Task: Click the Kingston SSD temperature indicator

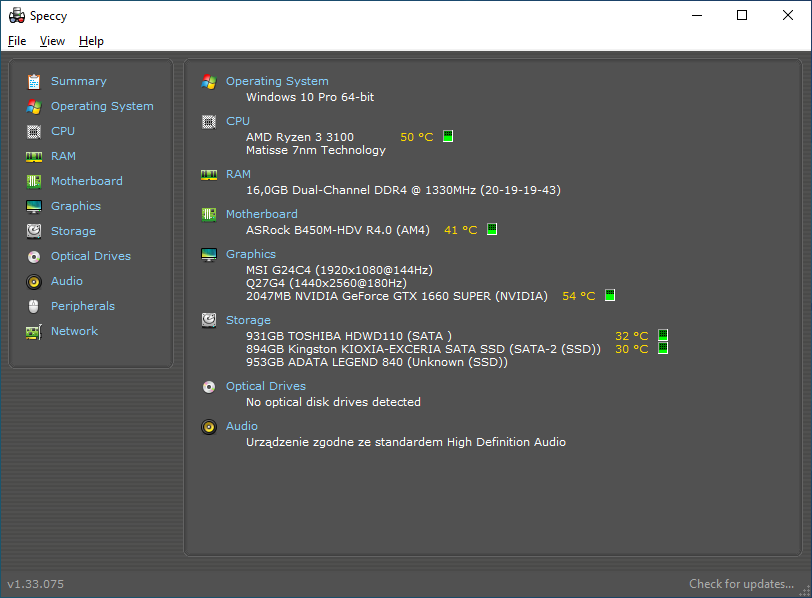Action: tap(663, 348)
